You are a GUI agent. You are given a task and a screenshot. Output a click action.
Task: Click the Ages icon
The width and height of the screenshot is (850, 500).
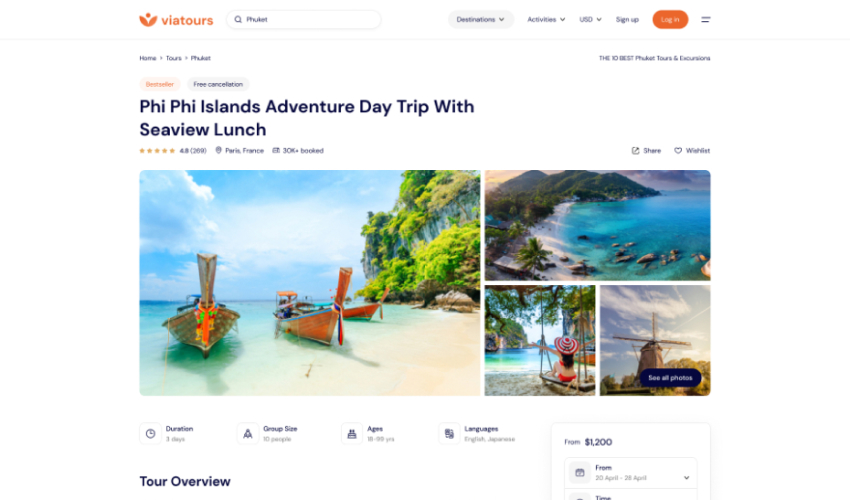[x=352, y=434]
